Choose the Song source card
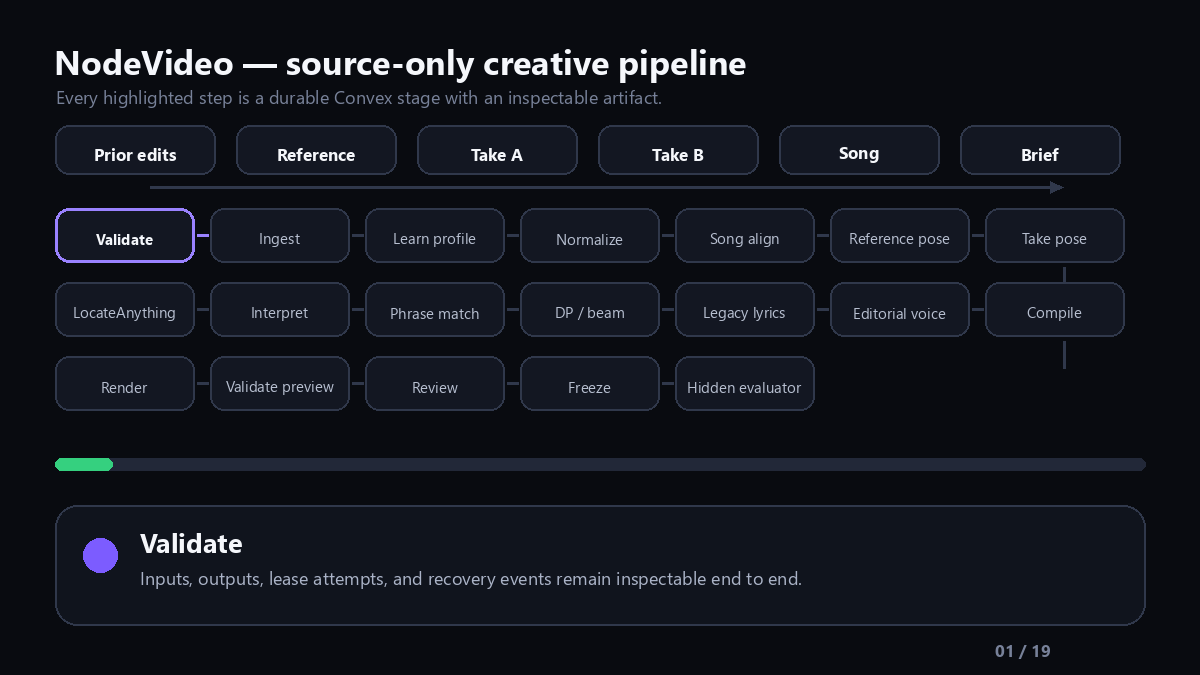Viewport: 1200px width, 675px height. (859, 150)
